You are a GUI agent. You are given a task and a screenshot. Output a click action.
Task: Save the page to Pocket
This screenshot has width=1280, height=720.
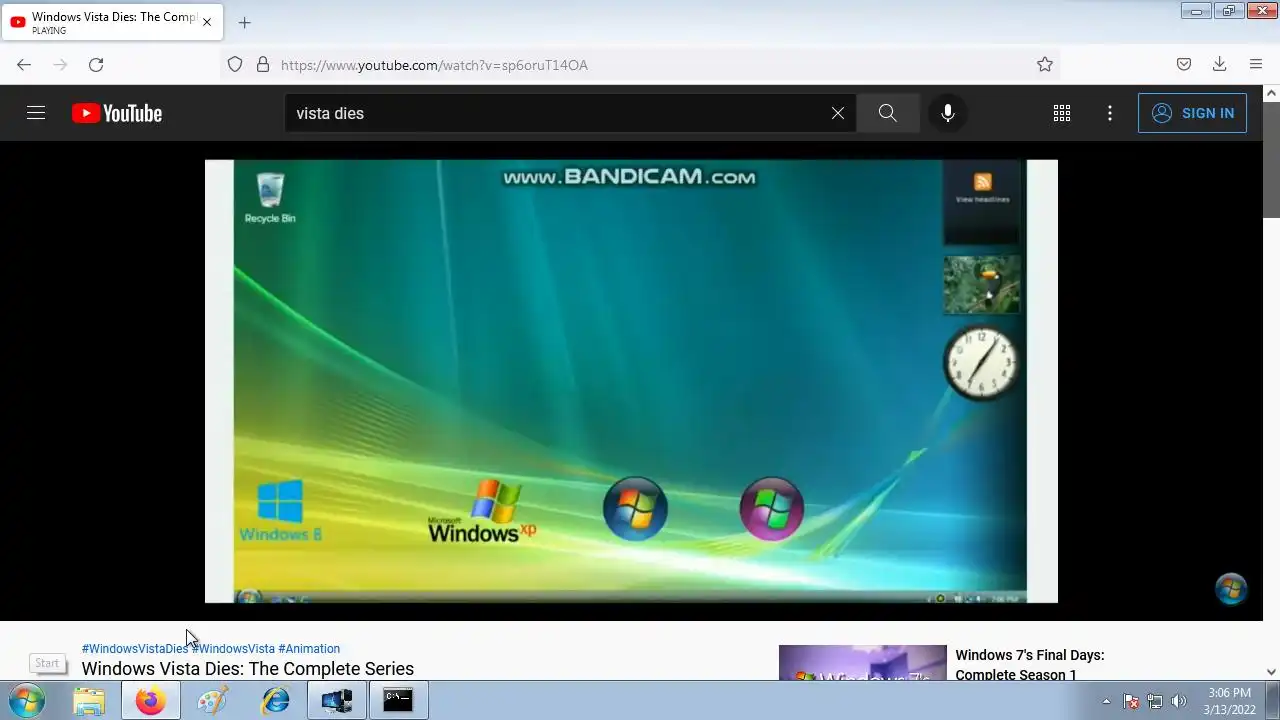[x=1184, y=65]
